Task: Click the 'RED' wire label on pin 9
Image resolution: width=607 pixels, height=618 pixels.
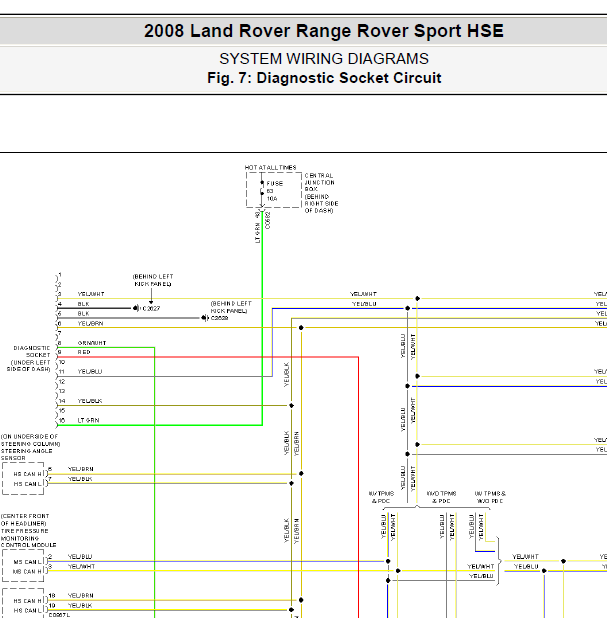Action: pyautogui.click(x=84, y=352)
